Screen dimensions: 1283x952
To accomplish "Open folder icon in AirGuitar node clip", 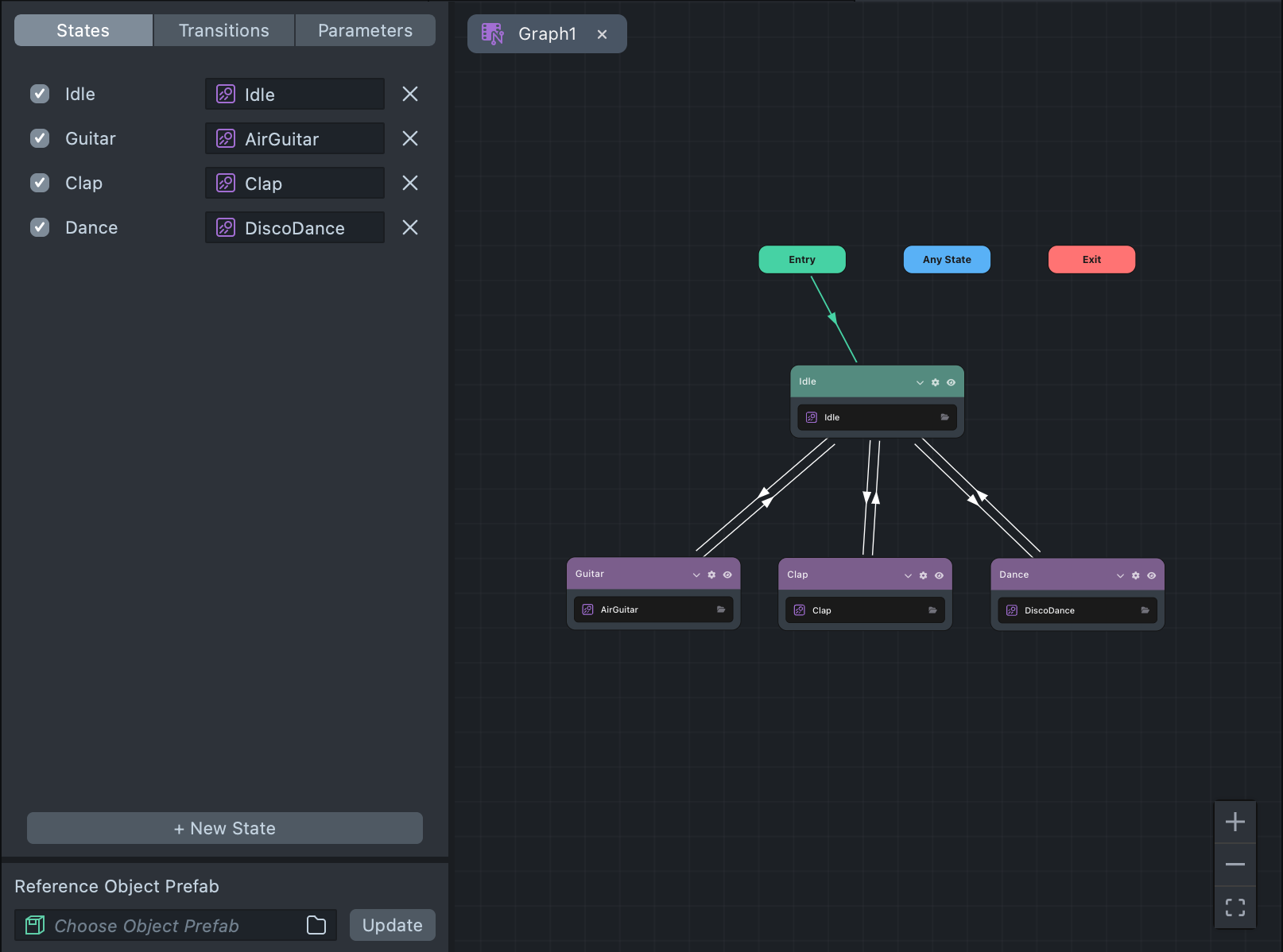I will click(721, 610).
